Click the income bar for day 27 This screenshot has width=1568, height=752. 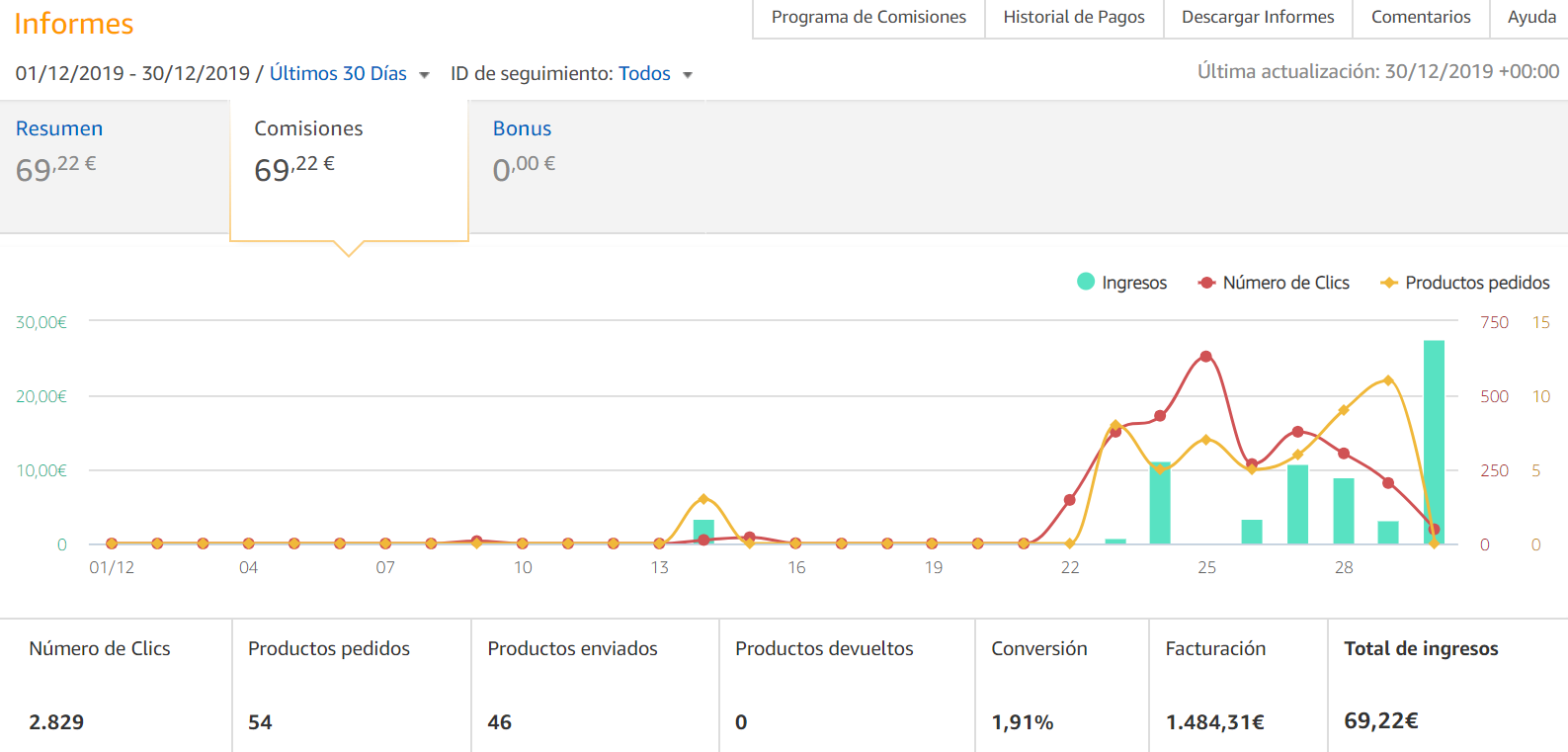coord(1297,504)
